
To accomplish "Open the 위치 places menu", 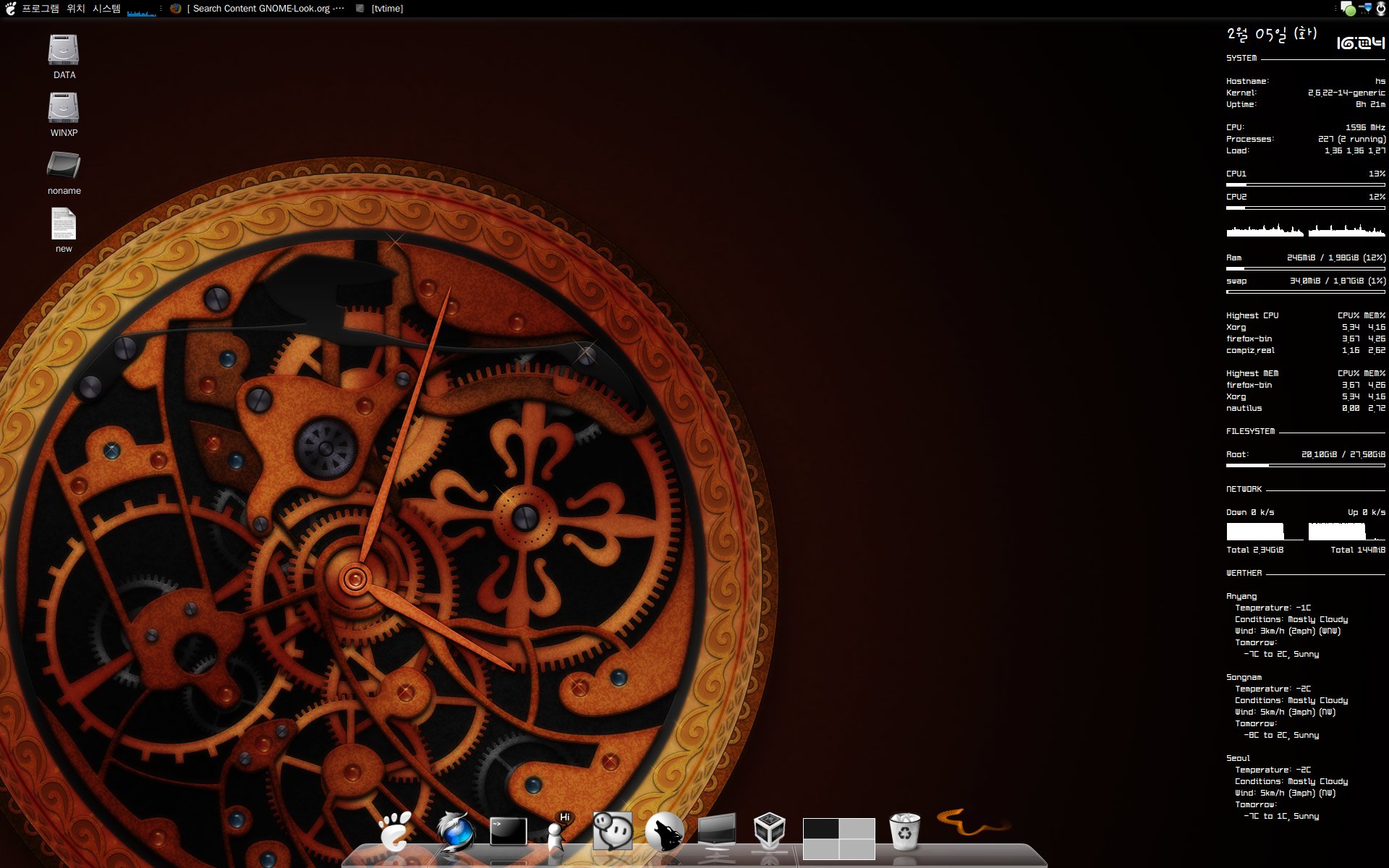I will [76, 9].
